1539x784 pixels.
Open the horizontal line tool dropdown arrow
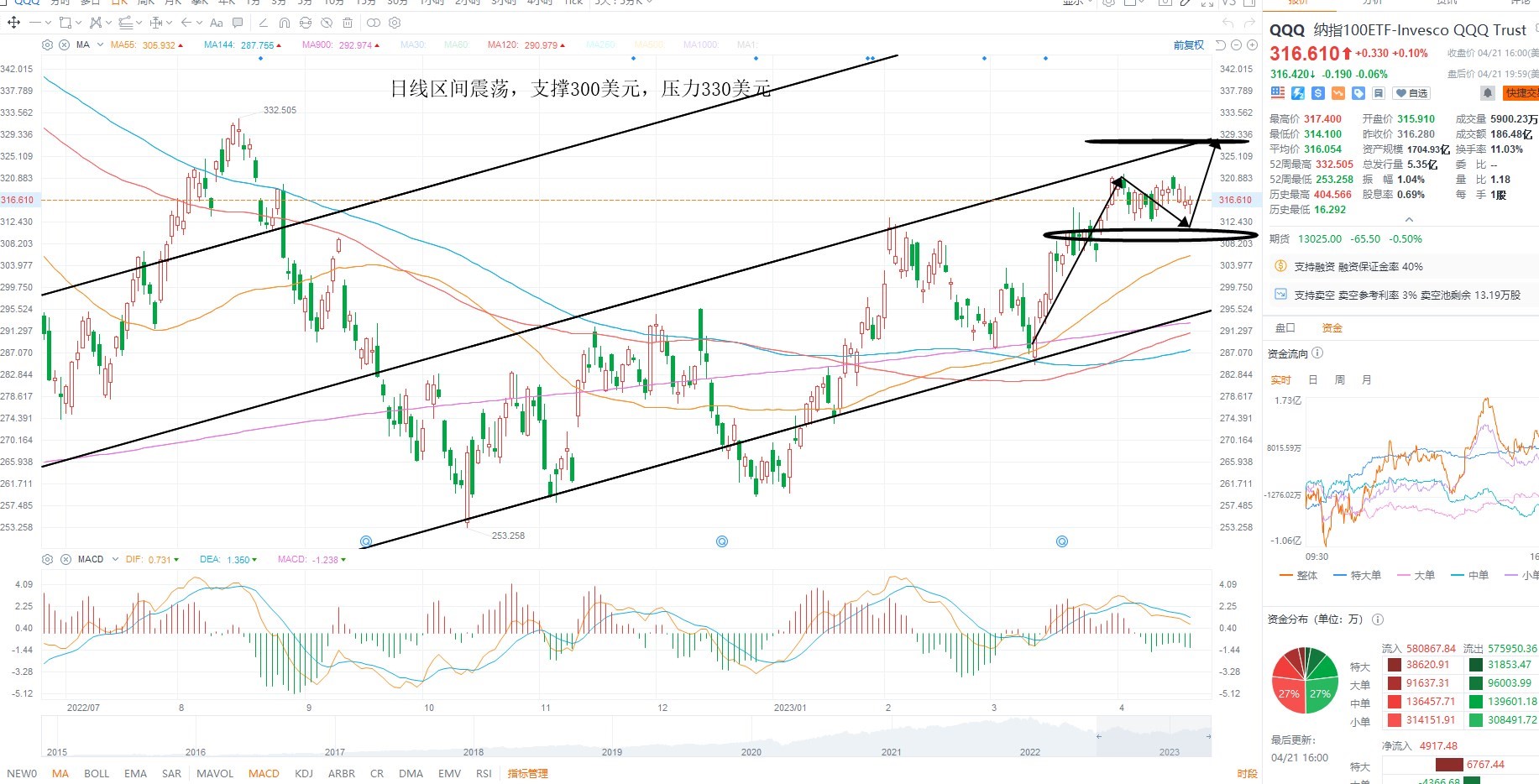49,23
